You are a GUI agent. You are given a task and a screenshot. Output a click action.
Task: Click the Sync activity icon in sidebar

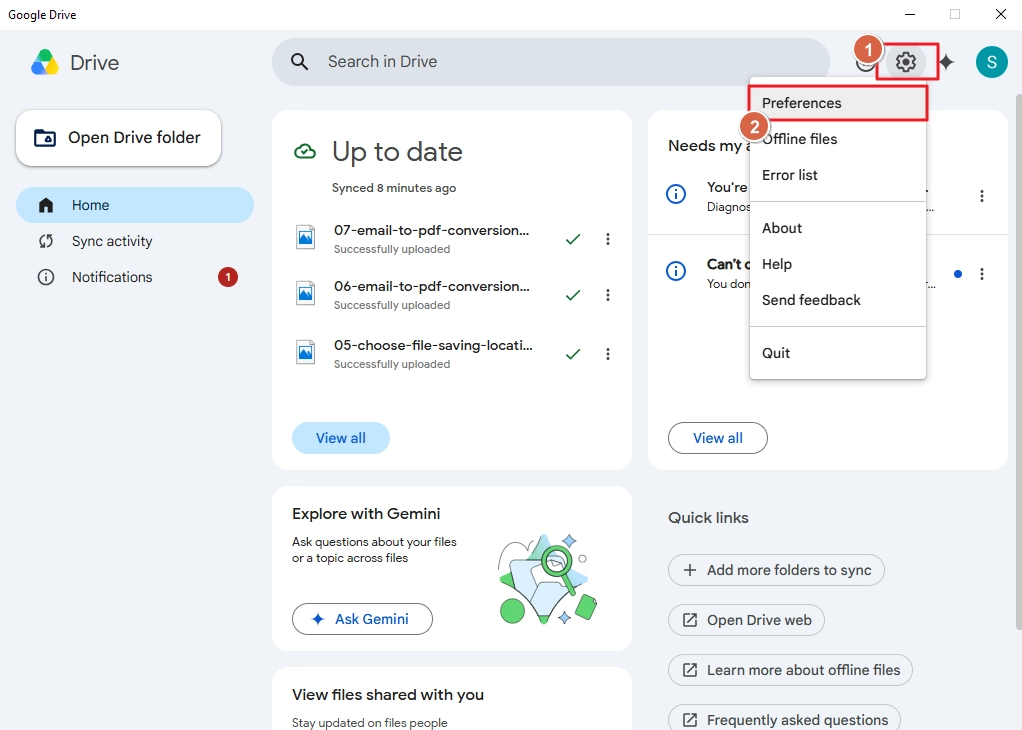tap(46, 241)
